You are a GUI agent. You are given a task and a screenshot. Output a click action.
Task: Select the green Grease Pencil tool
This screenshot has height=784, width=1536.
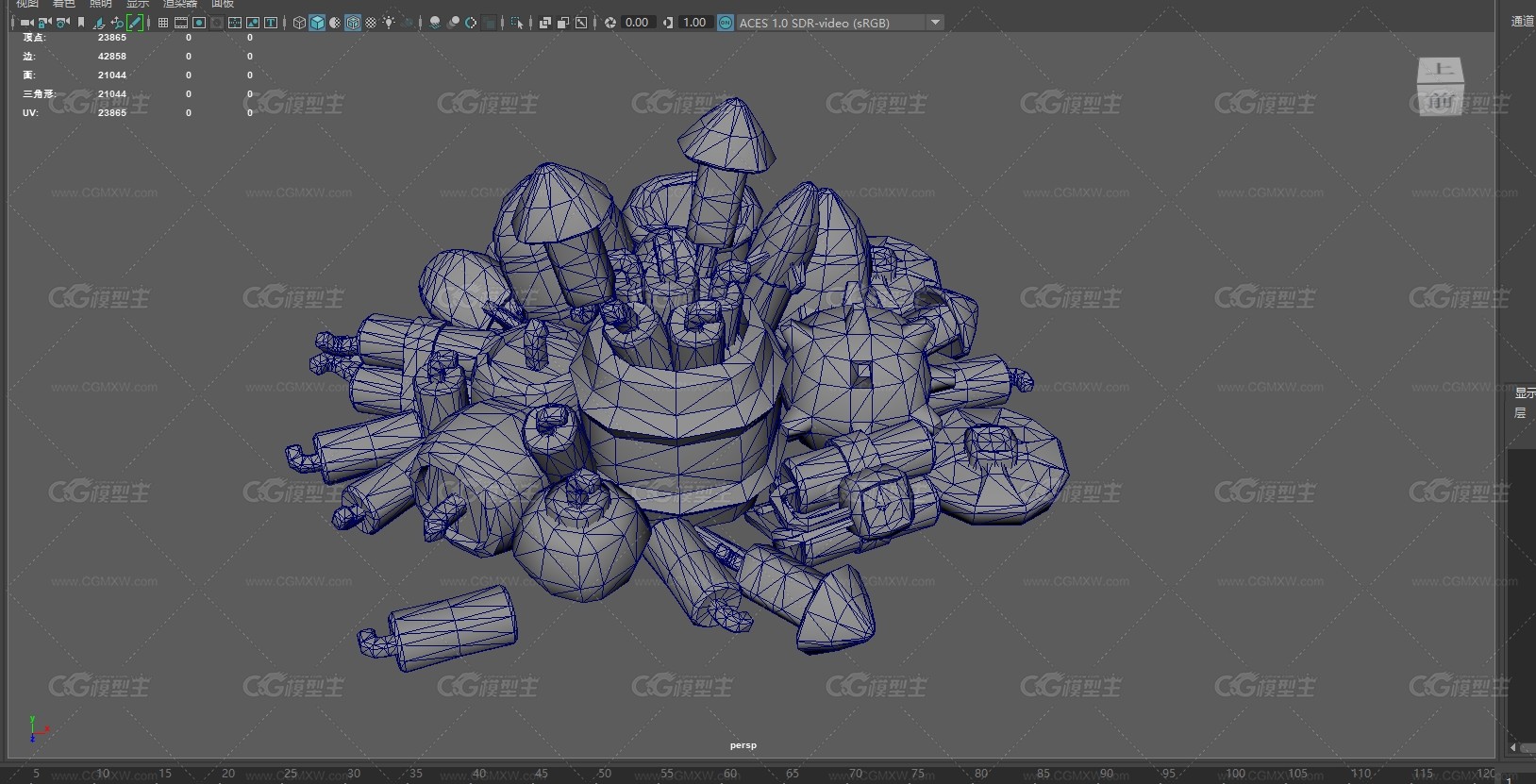135,23
